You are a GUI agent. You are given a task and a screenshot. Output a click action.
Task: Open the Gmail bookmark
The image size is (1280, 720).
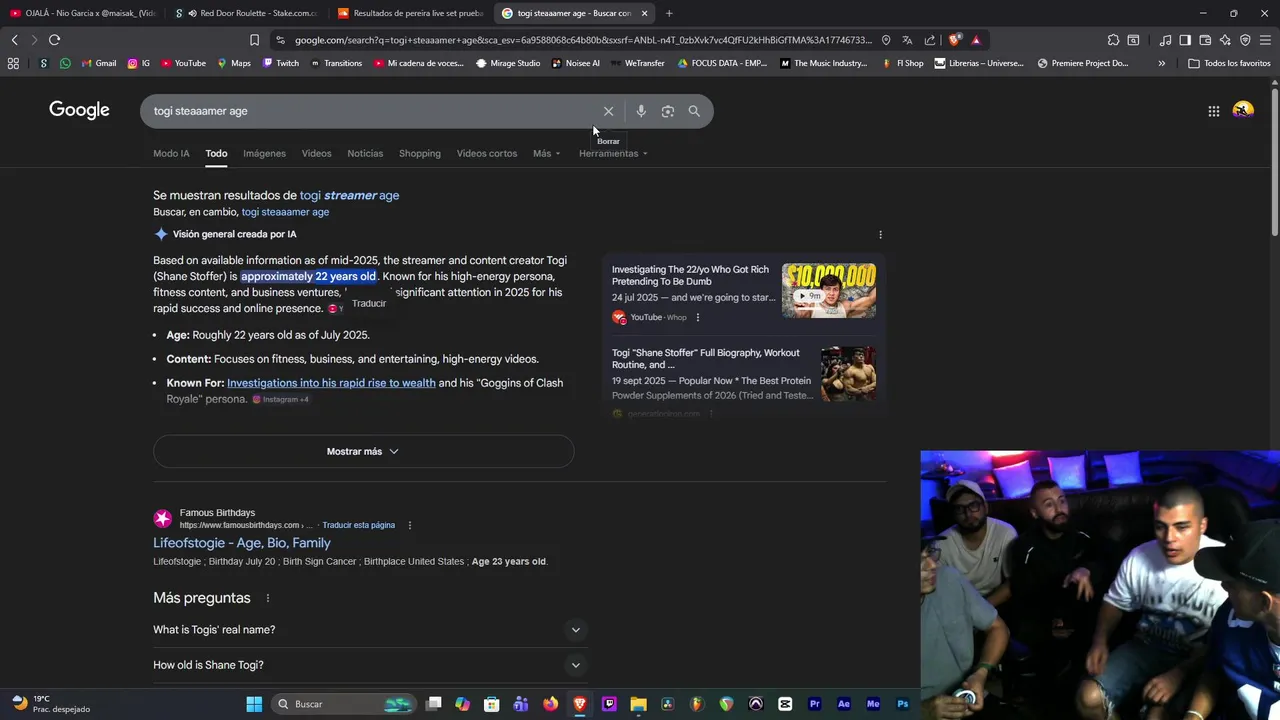pos(98,63)
